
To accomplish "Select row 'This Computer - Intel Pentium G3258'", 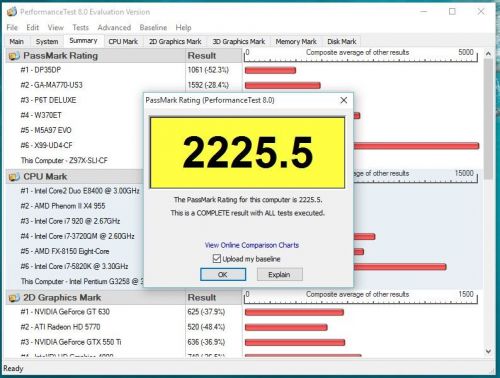I will [x=82, y=282].
